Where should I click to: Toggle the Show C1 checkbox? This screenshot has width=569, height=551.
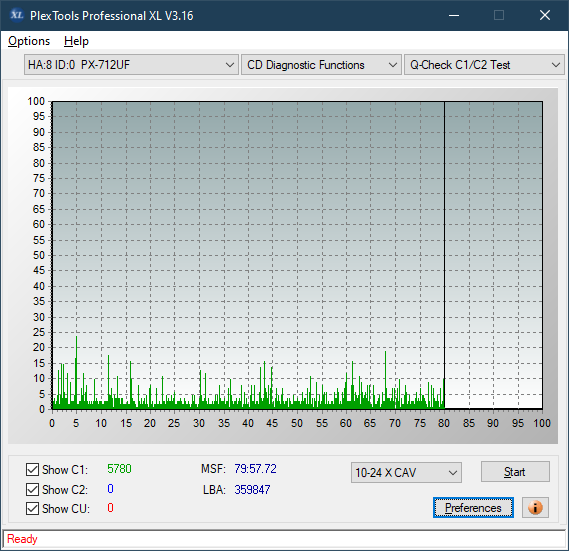tap(32, 469)
